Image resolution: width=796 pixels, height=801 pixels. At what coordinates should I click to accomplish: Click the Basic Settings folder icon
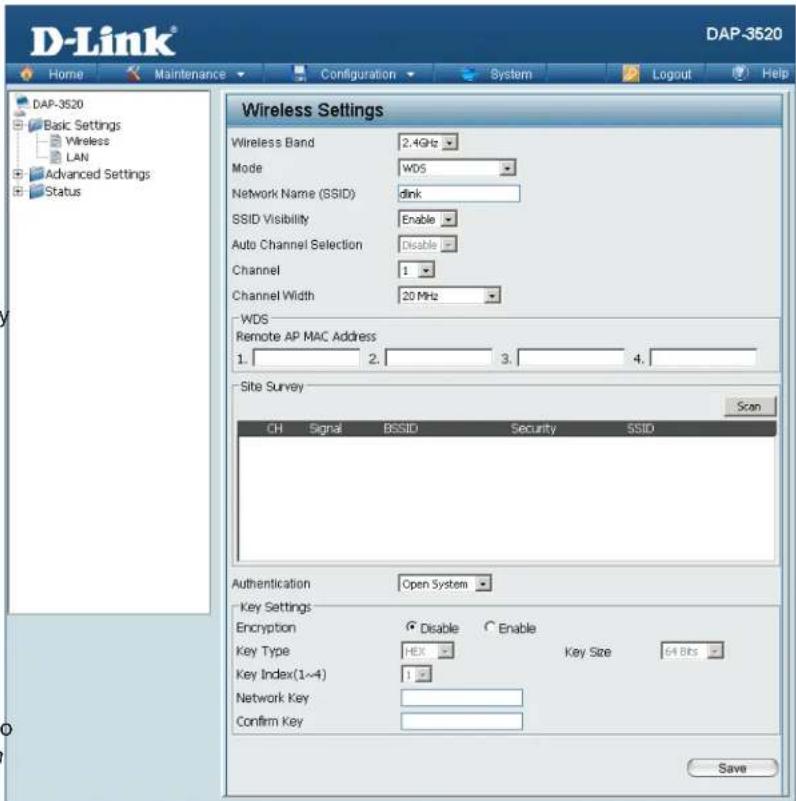(35, 125)
